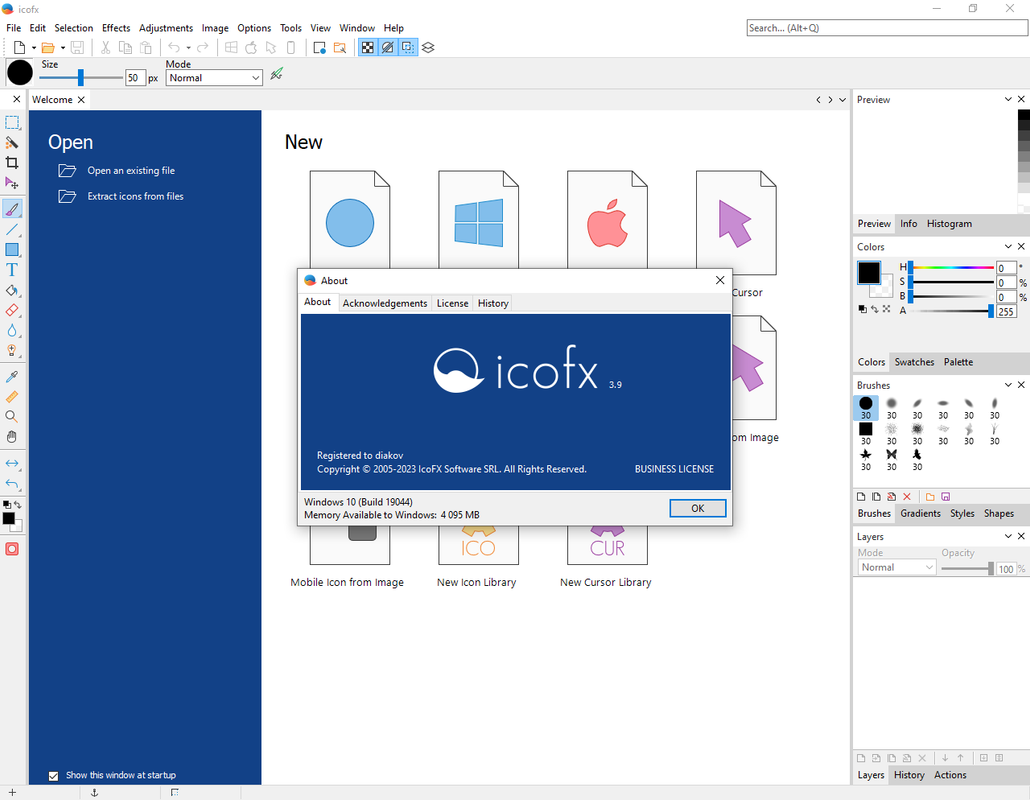
Task: Select the Paint Bucket fill tool
Action: 12,290
